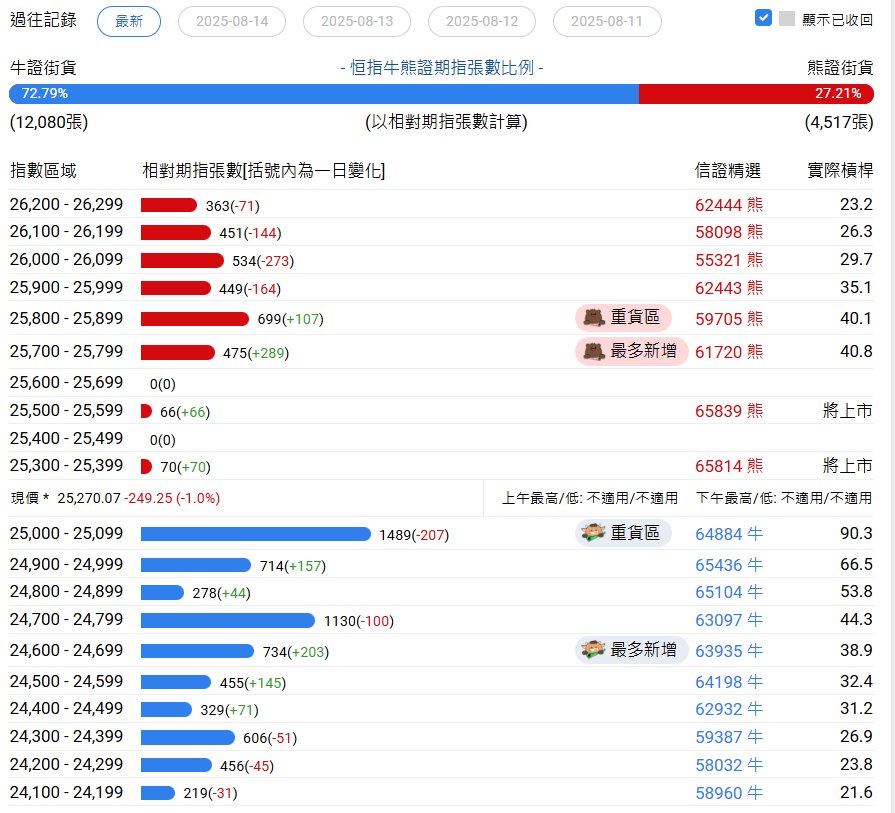Image resolution: width=895 pixels, height=813 pixels.
Task: Click the grey swatch beside 顯示已收回
Action: pos(787,18)
